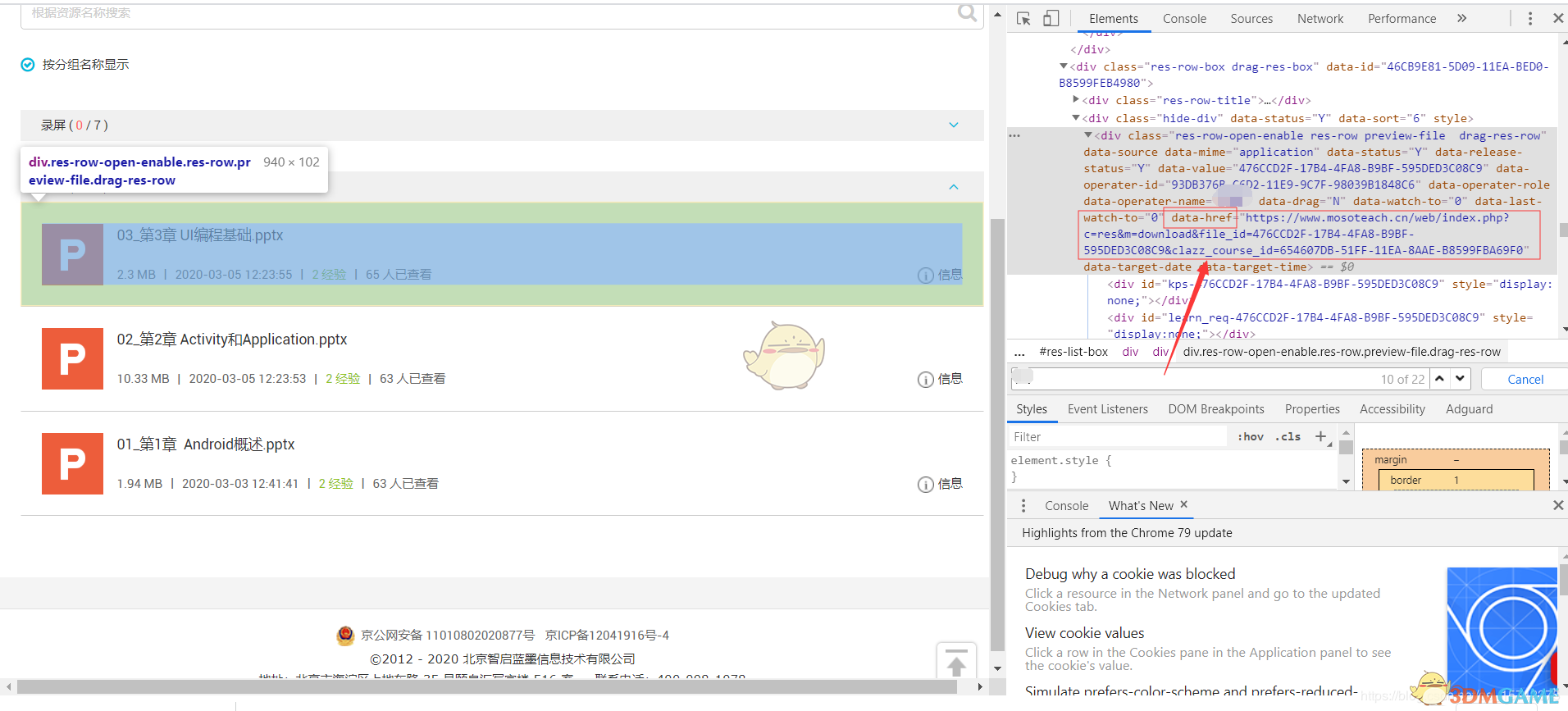Viewport: 1568px width, 711px height.
Task: Click page horizontal scrollbar thumb
Action: (487, 686)
